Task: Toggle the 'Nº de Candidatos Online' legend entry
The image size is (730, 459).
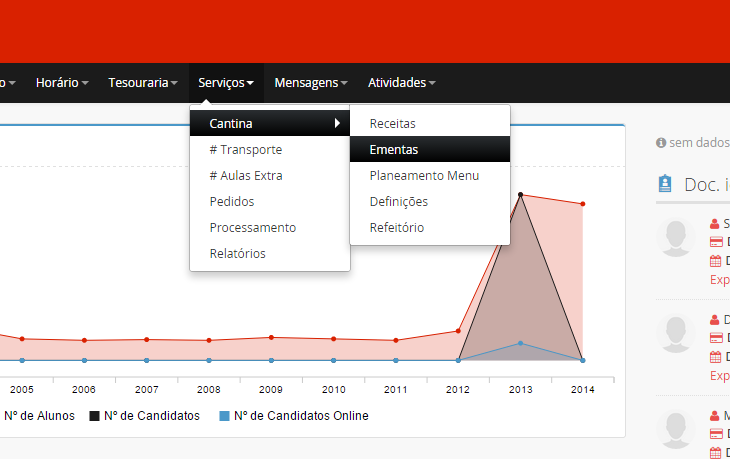Action: click(293, 416)
